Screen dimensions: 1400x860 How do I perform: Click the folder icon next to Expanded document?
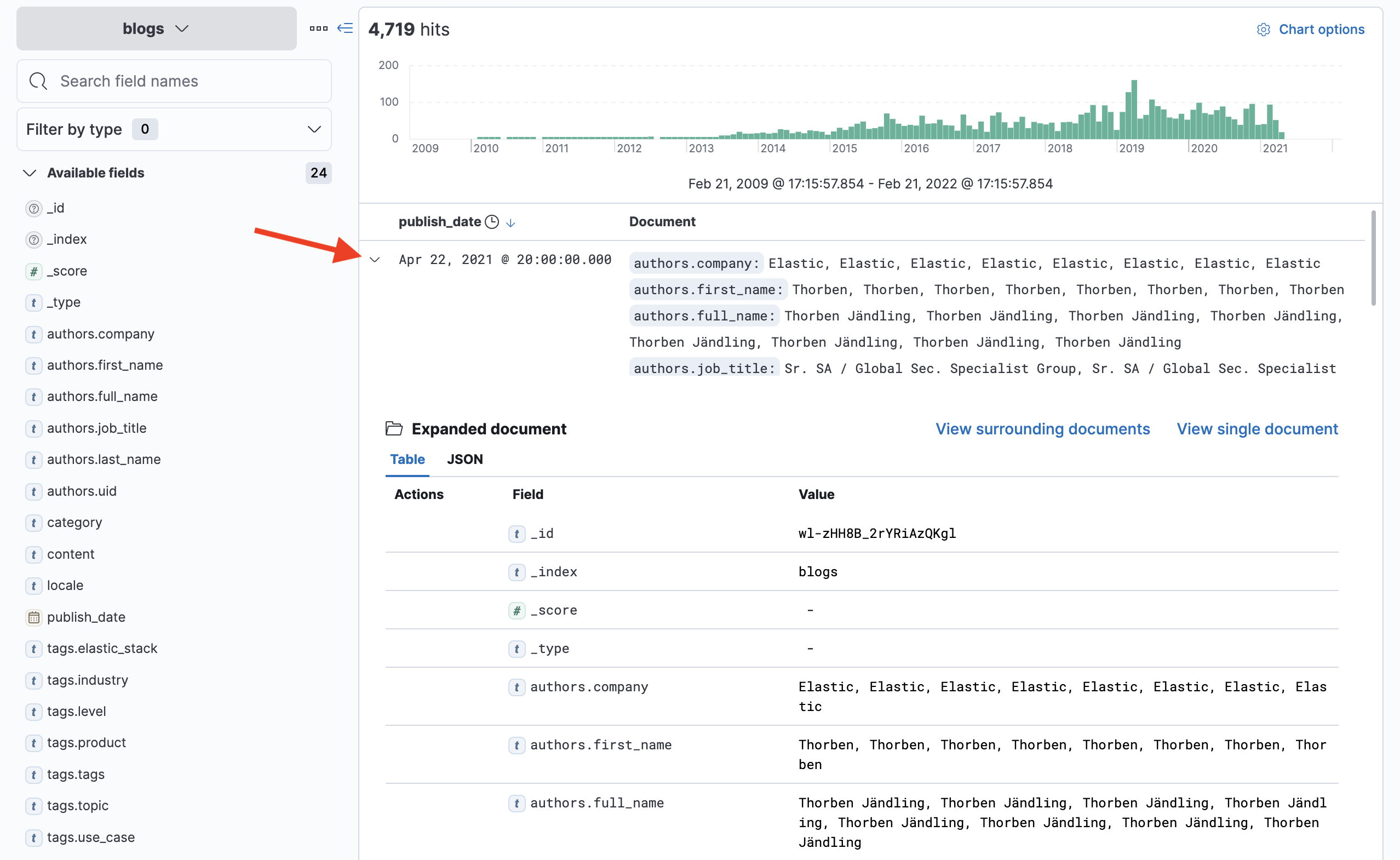pos(394,428)
